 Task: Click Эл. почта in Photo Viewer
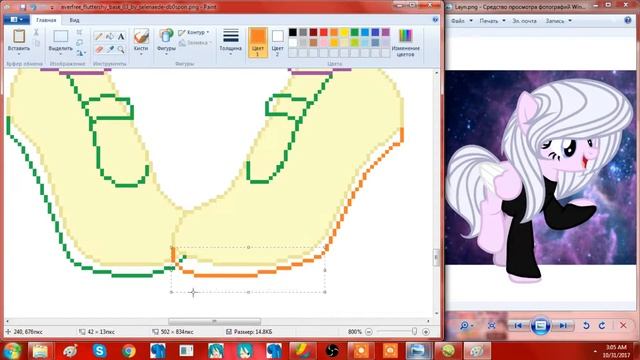pyautogui.click(x=524, y=20)
